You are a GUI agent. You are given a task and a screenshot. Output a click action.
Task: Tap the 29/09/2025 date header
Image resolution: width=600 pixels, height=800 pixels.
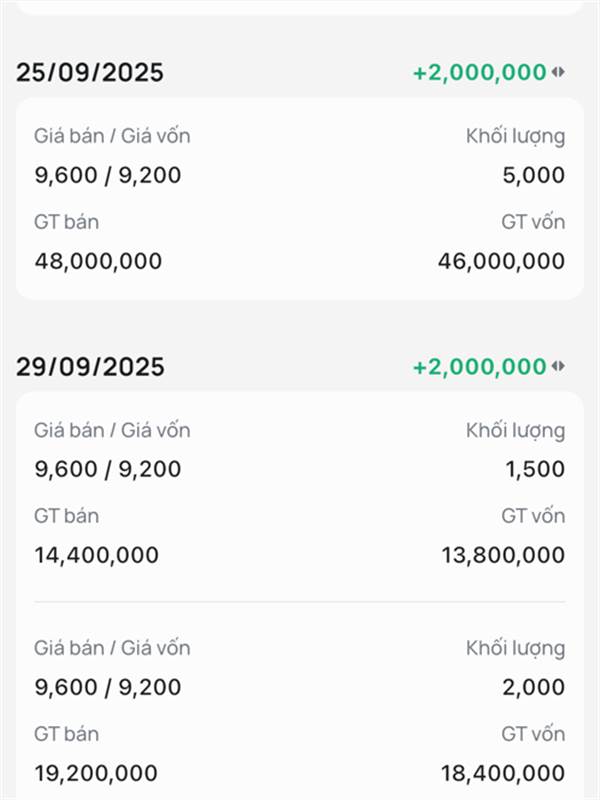(89, 367)
